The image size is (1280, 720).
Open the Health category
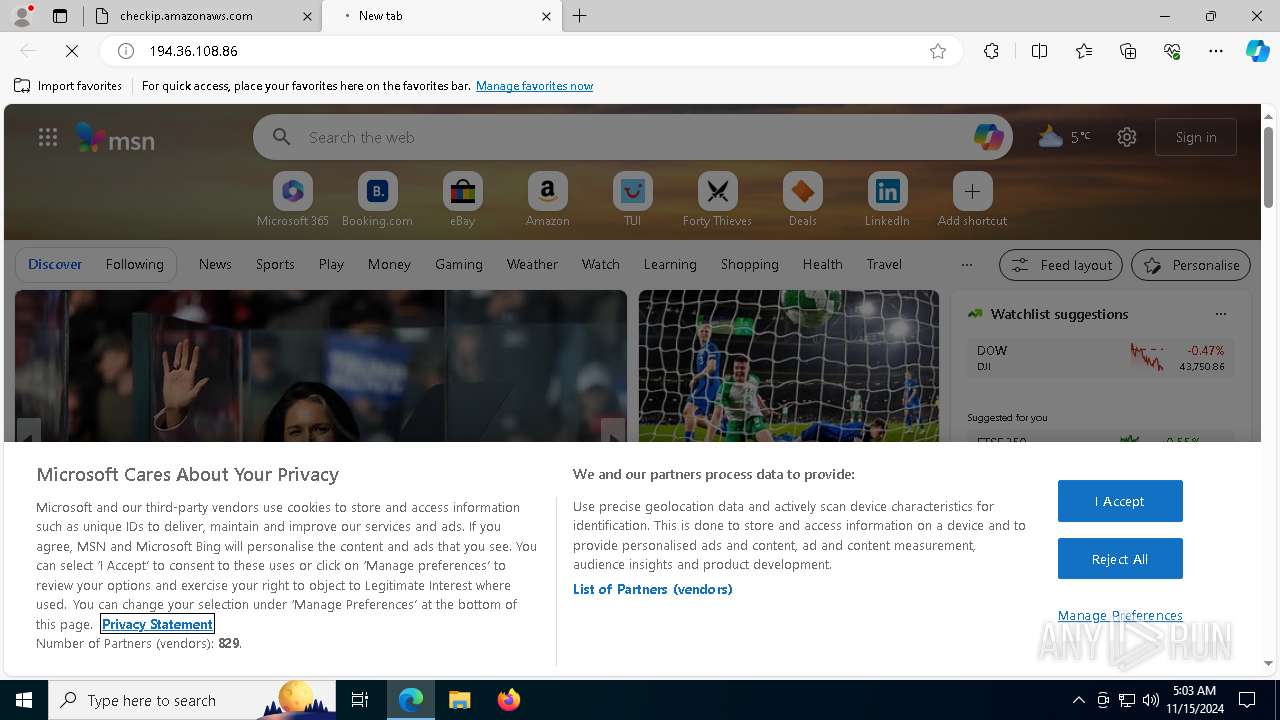(822, 264)
